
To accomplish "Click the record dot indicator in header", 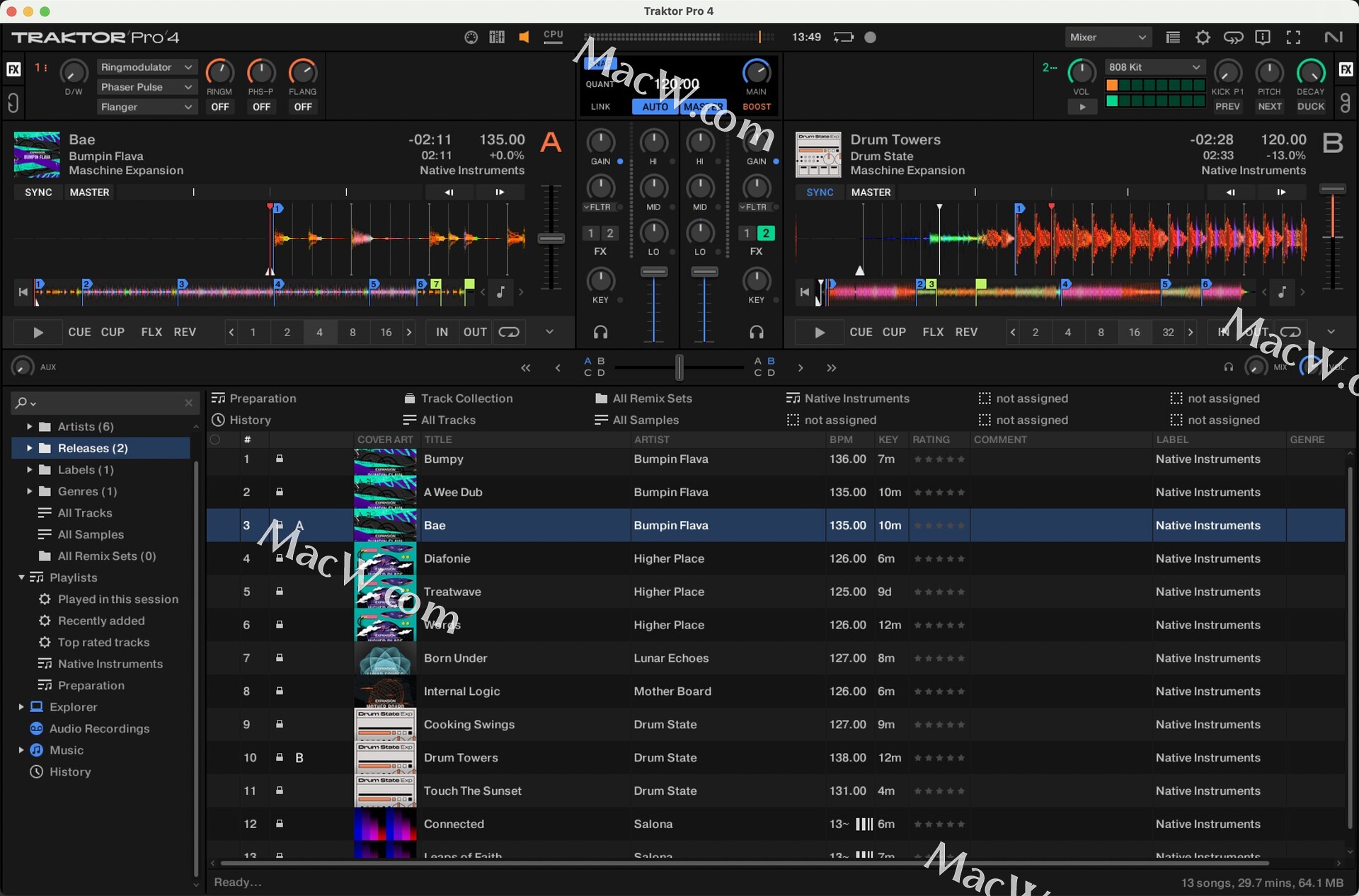I will 871,38.
